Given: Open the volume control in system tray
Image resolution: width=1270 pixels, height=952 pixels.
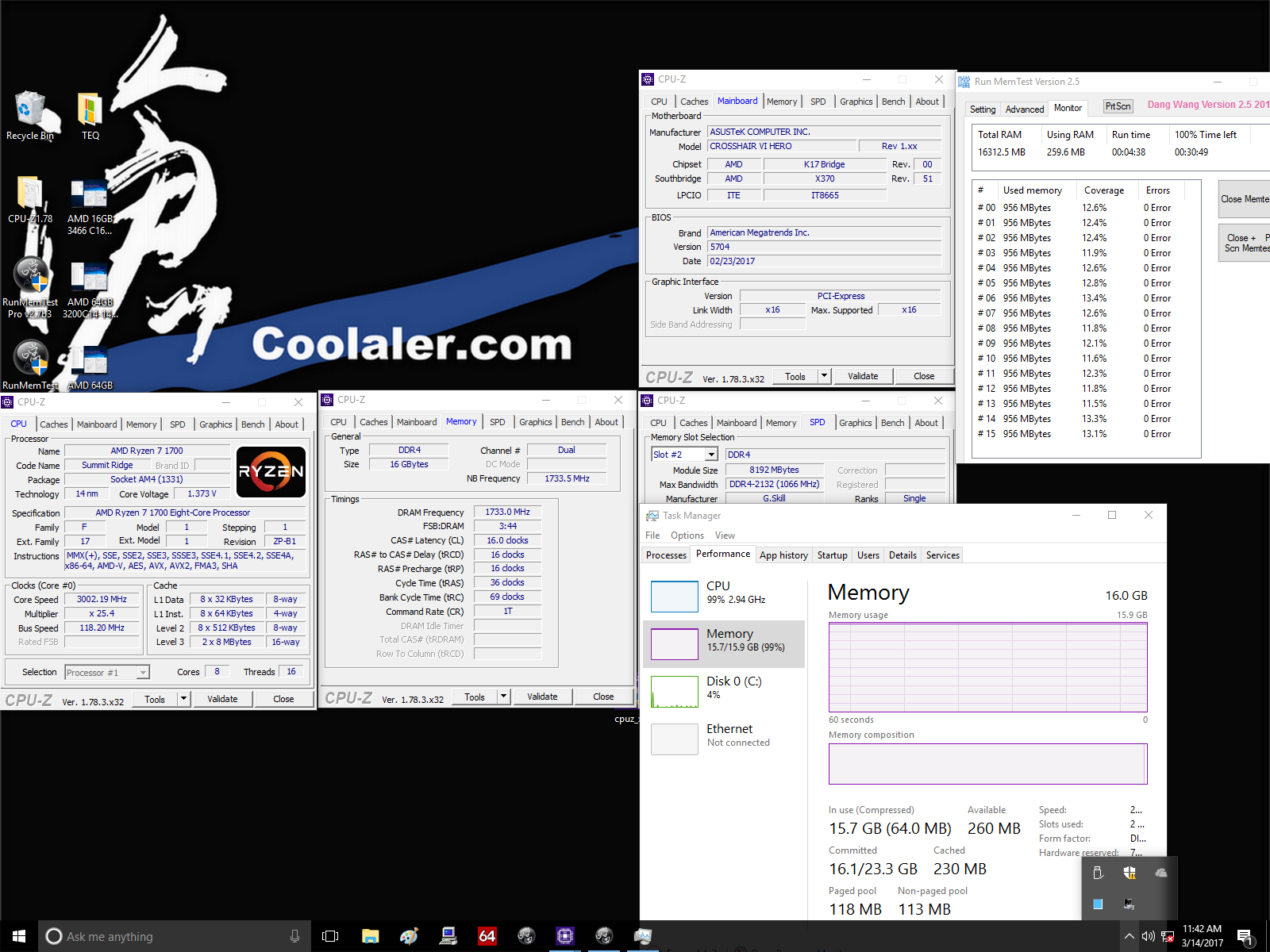Looking at the screenshot, I should coord(1148,937).
